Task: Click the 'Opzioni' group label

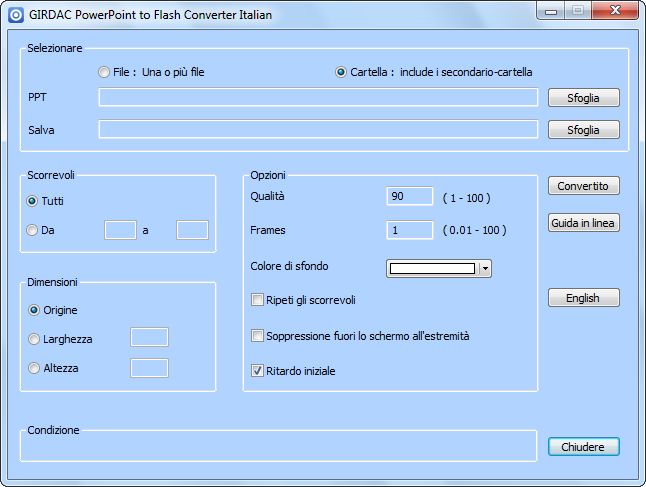Action: [x=268, y=175]
